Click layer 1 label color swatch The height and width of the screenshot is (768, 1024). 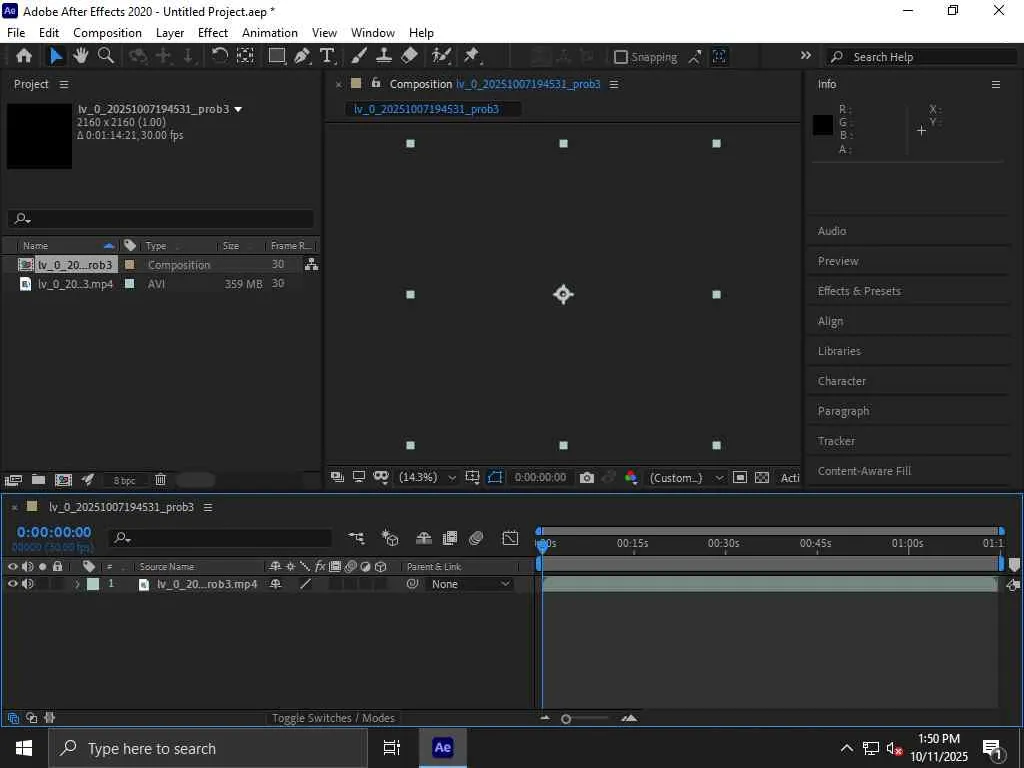(93, 584)
